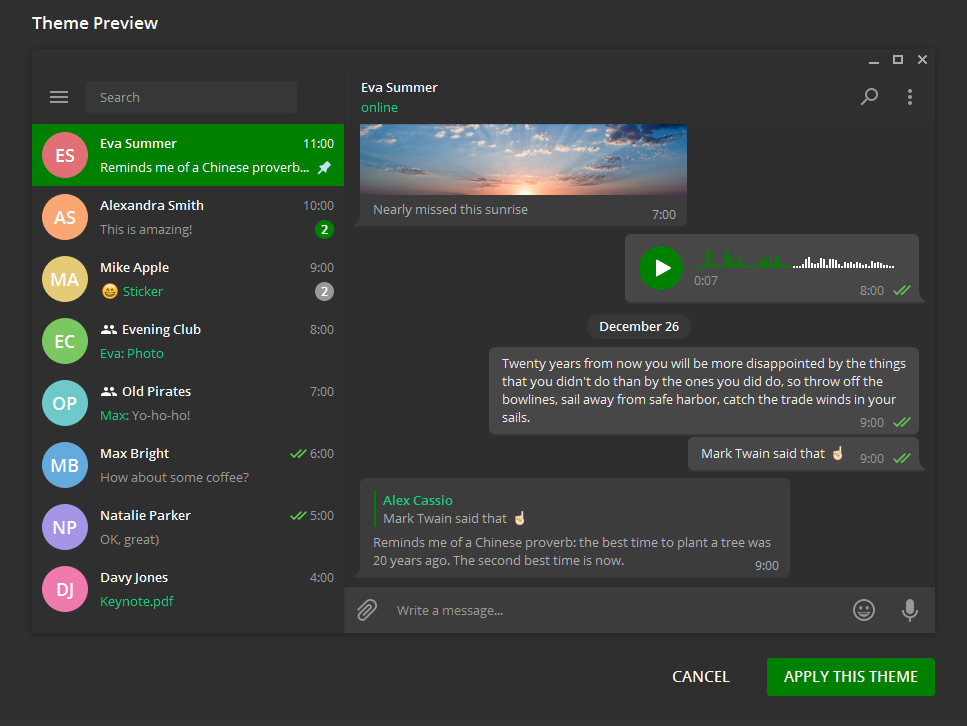Select Mike Apple conversation

click(188, 279)
